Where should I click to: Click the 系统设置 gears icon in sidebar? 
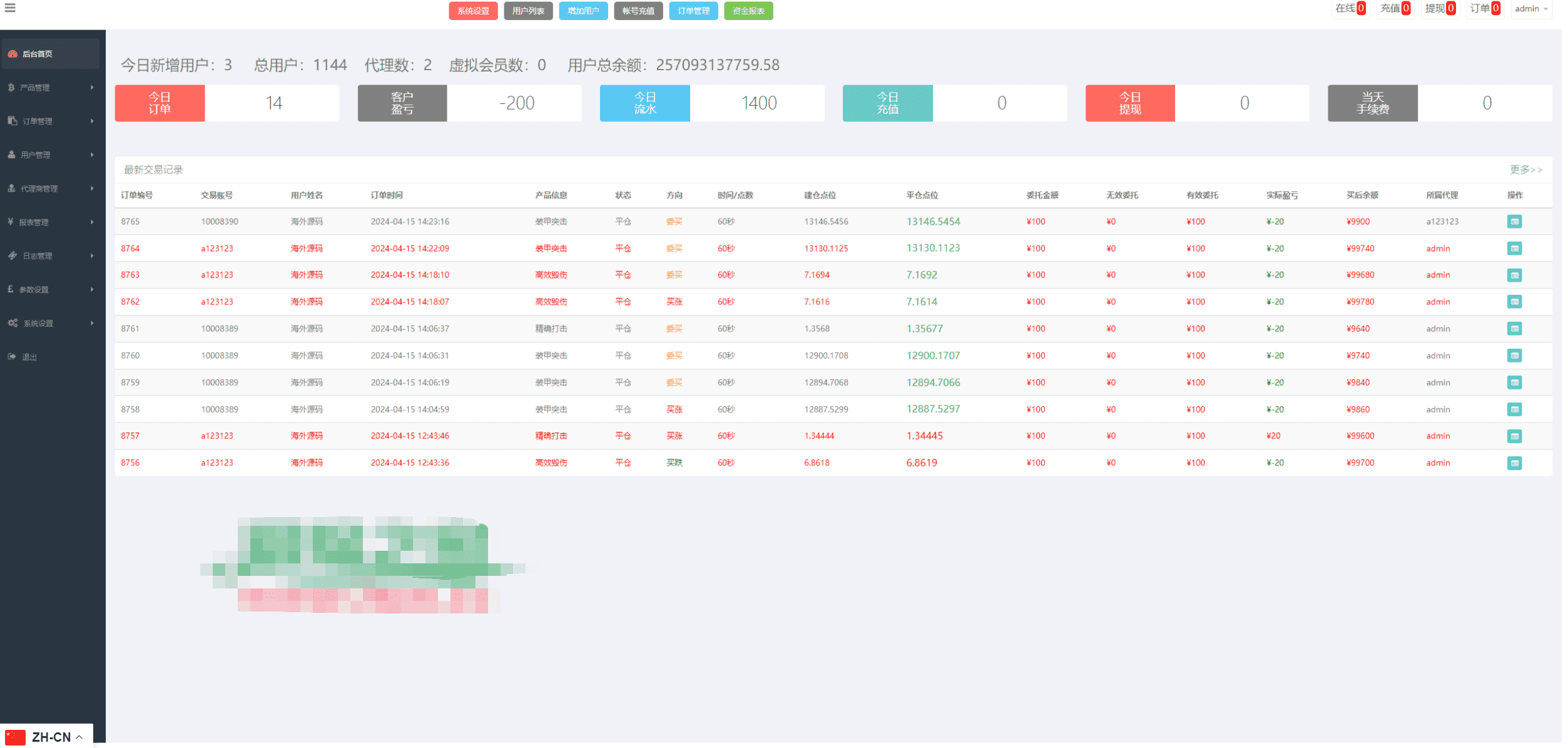pyautogui.click(x=13, y=323)
